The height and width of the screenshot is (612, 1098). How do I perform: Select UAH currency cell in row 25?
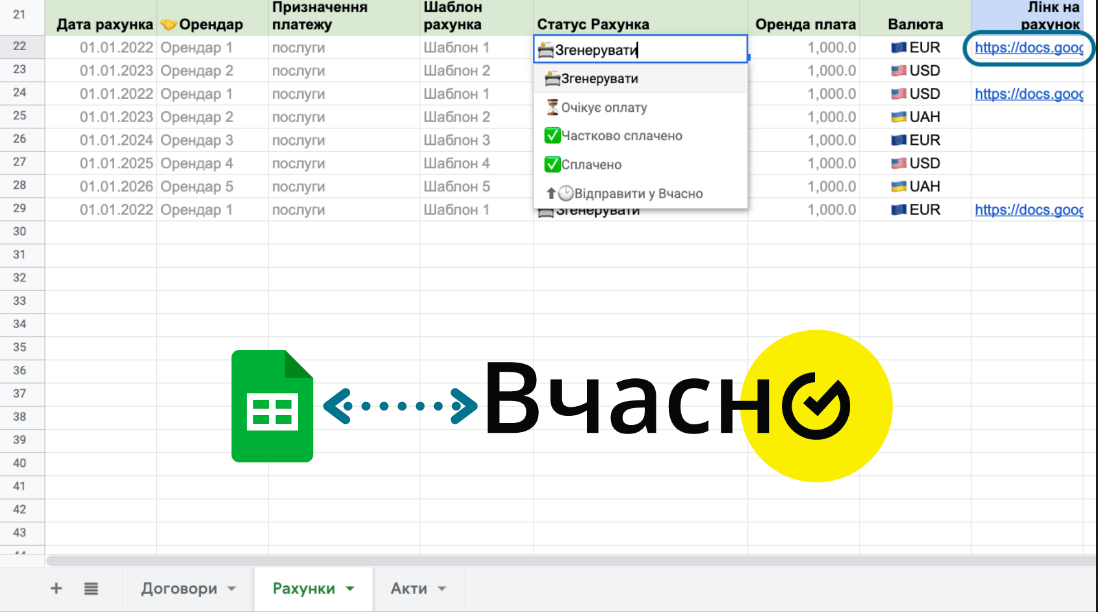click(915, 117)
